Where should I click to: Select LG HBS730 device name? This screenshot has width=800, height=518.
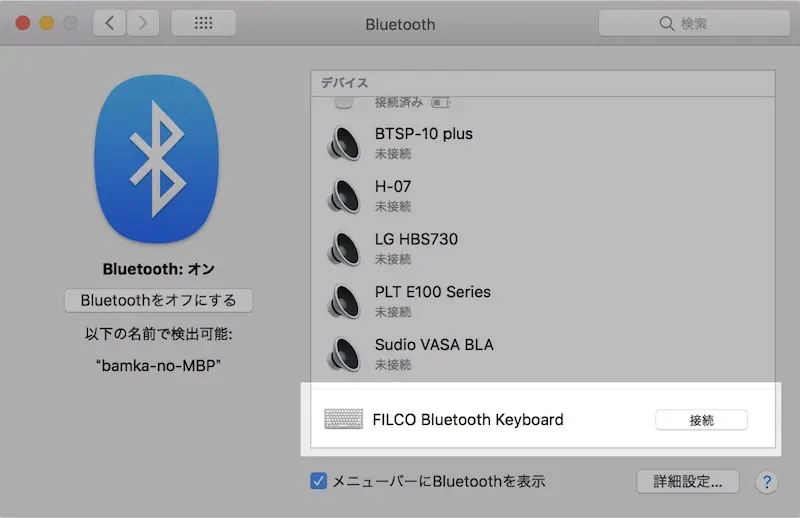(x=416, y=239)
